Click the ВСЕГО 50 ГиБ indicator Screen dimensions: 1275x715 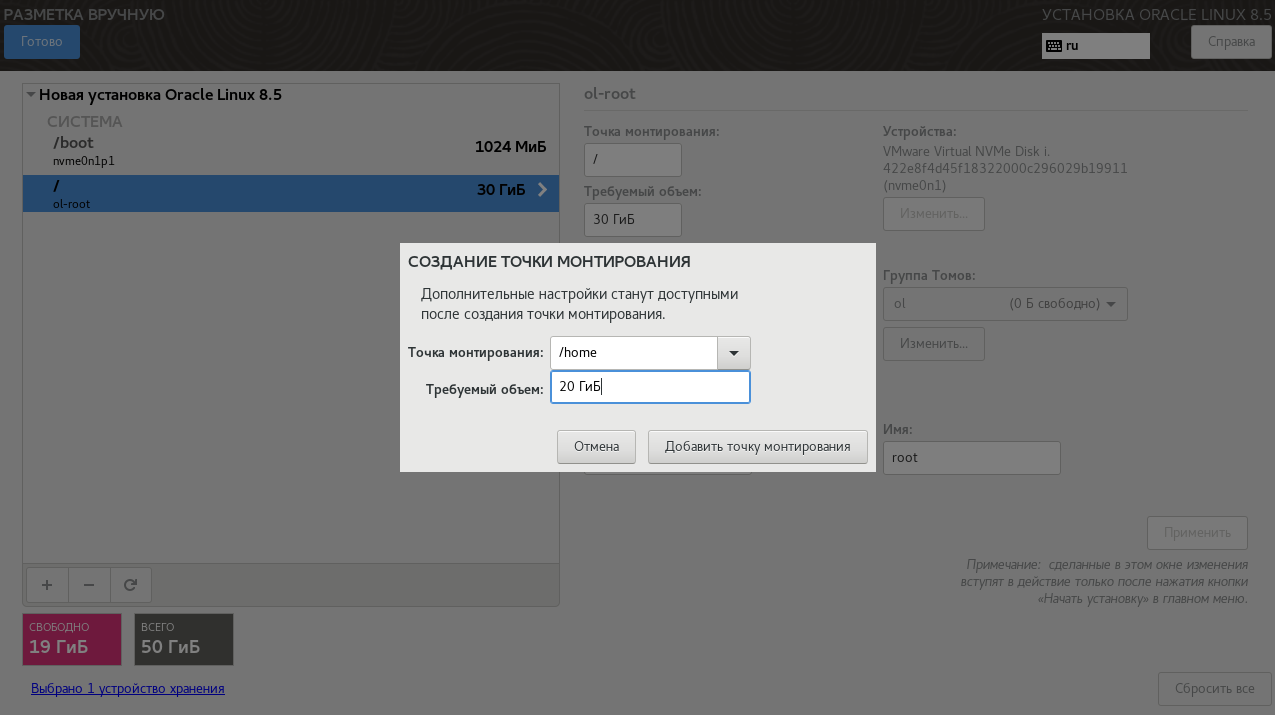pyautogui.click(x=184, y=640)
